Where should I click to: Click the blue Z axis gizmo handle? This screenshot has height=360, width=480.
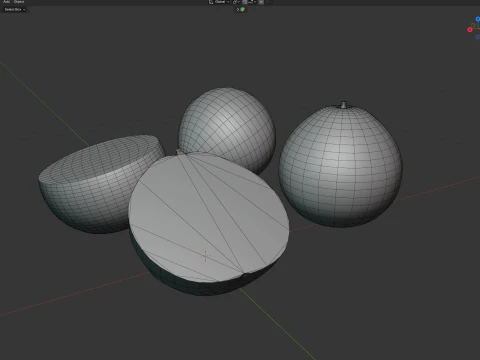tap(478, 19)
